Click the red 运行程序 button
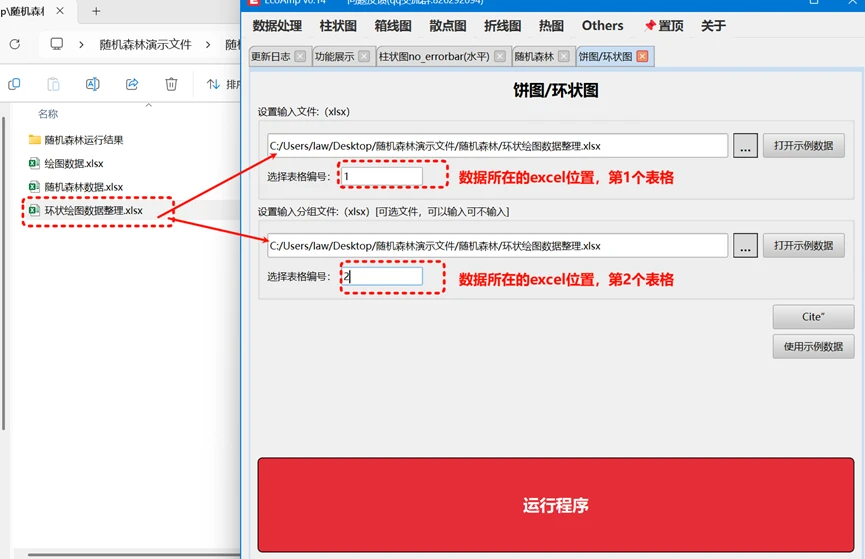 (x=555, y=505)
